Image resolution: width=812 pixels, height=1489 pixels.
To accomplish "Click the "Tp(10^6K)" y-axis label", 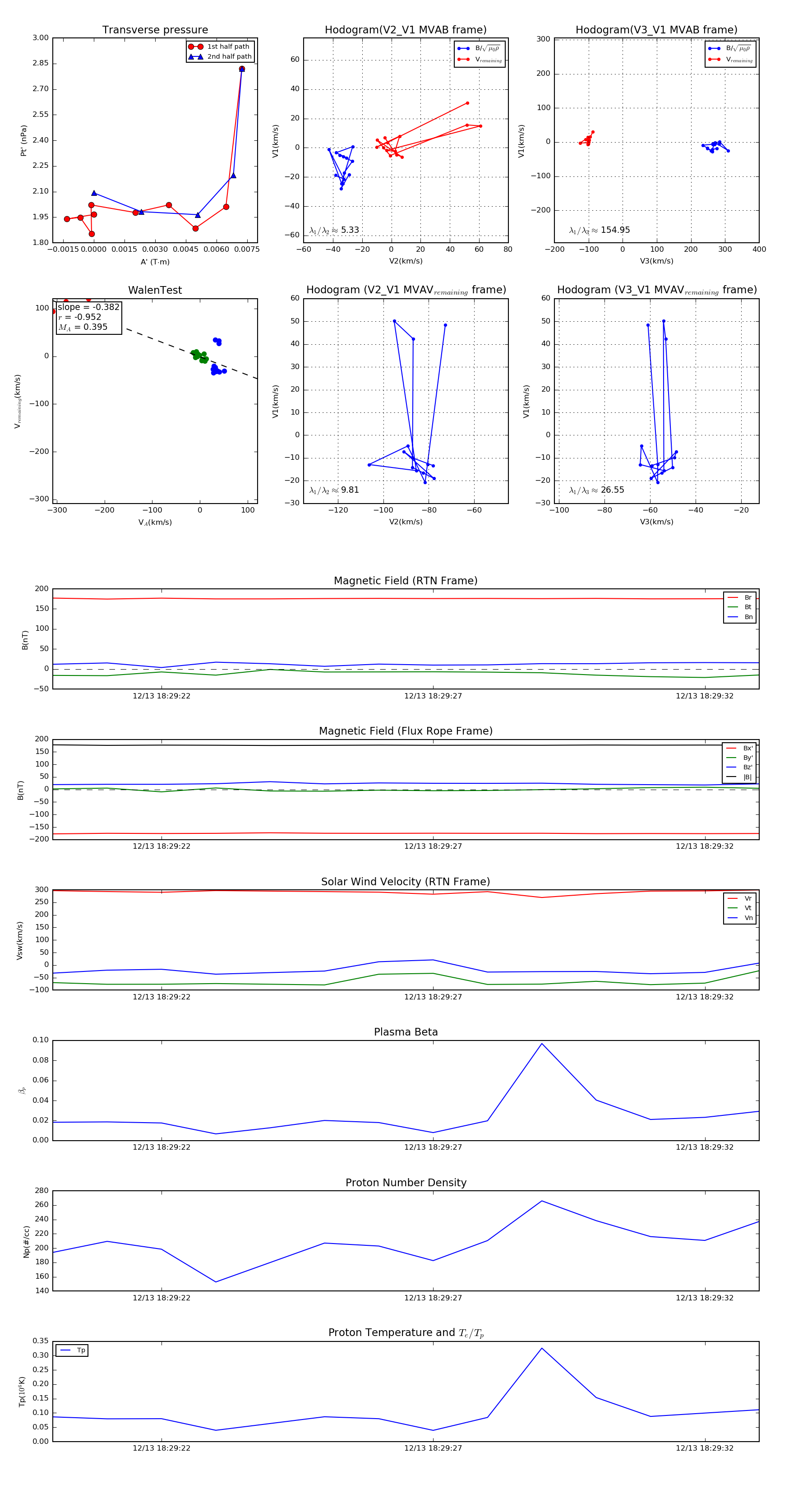I will click(x=22, y=1392).
